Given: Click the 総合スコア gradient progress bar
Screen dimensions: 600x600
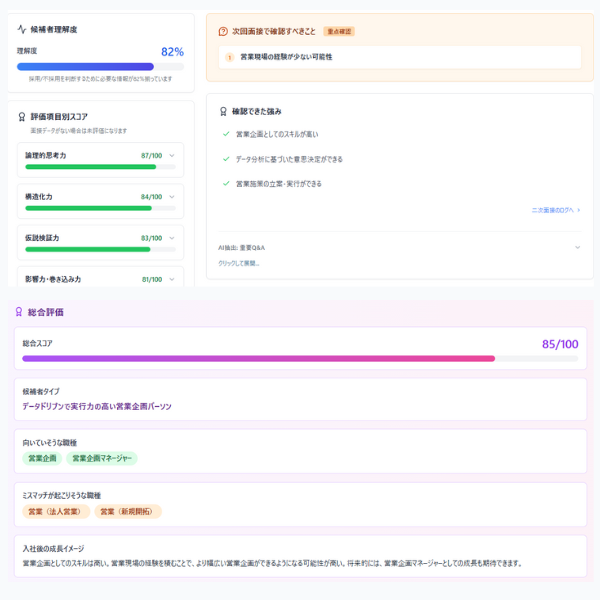Looking at the screenshot, I should coord(300,359).
